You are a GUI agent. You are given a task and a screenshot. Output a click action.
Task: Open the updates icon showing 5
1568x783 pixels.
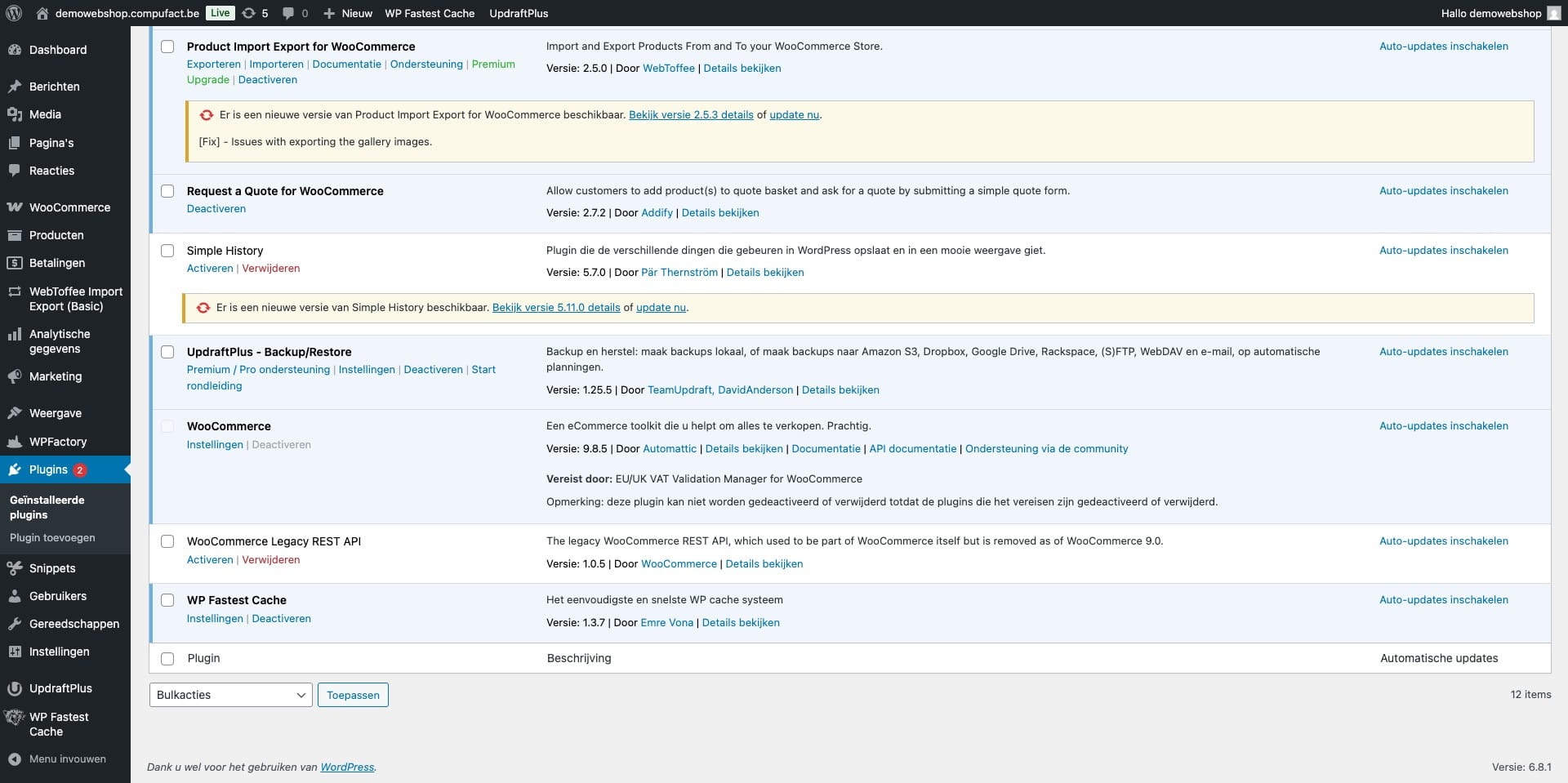click(249, 13)
